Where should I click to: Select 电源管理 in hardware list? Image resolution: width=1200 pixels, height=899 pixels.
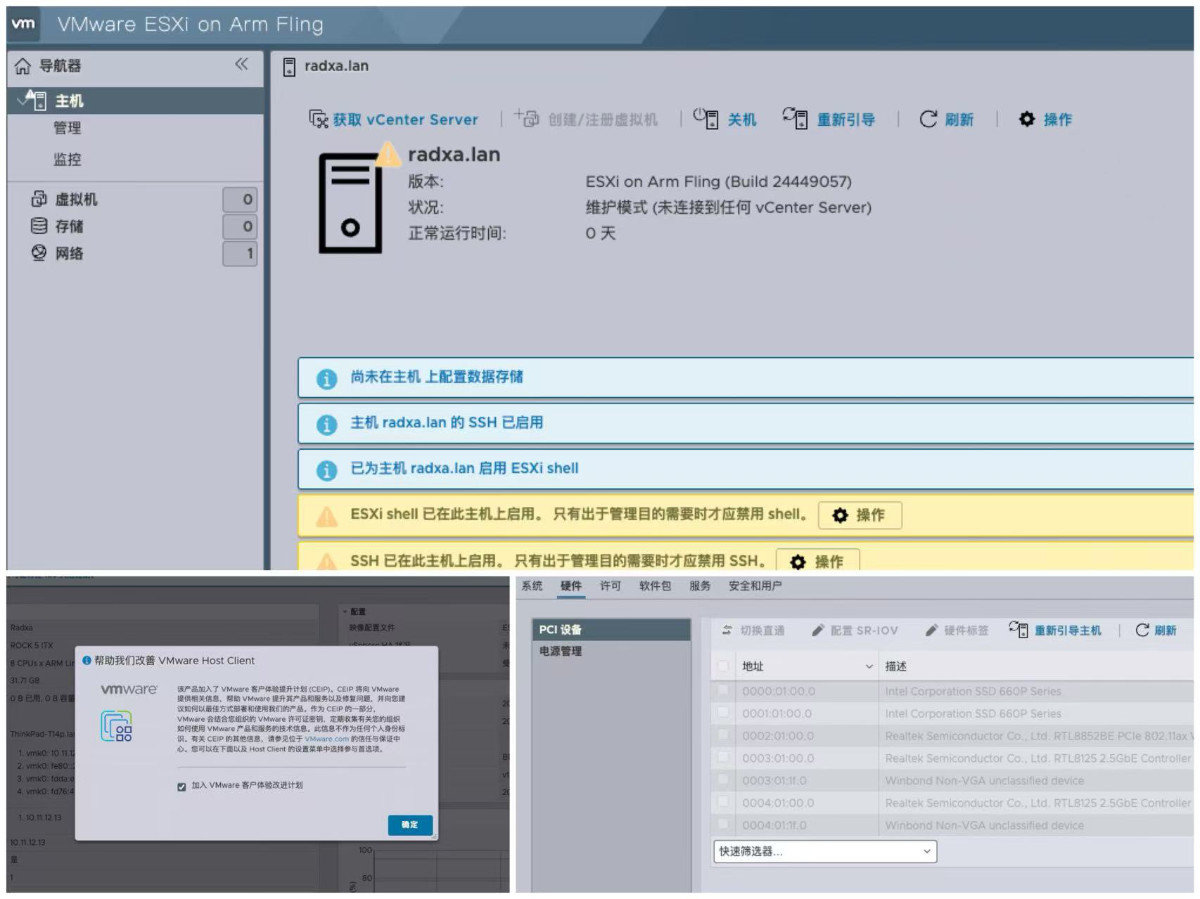(611, 652)
